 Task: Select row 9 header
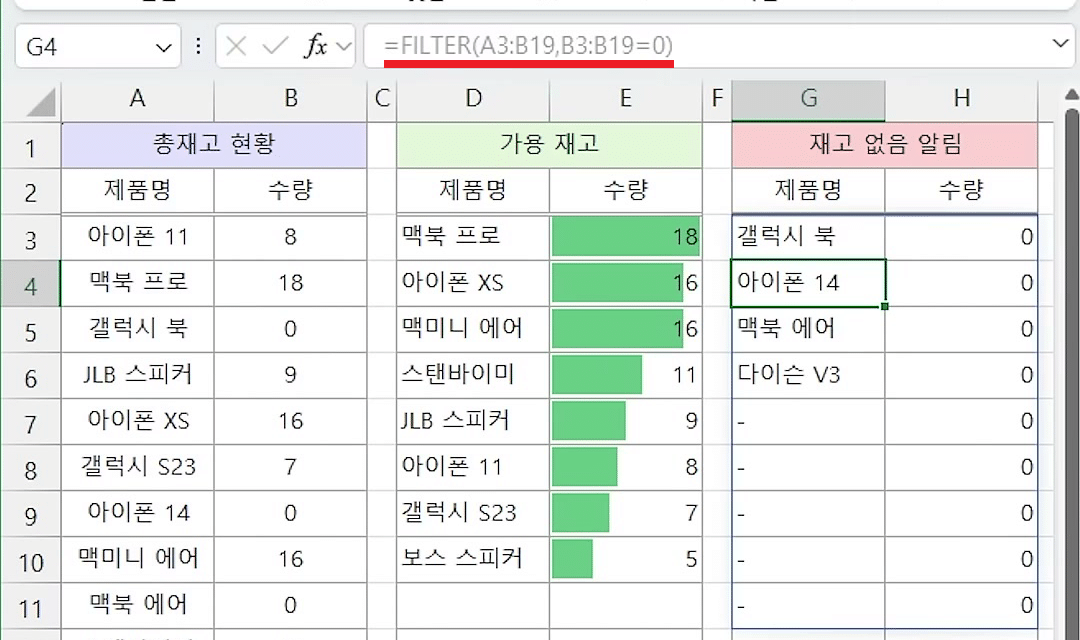[x=31, y=515]
